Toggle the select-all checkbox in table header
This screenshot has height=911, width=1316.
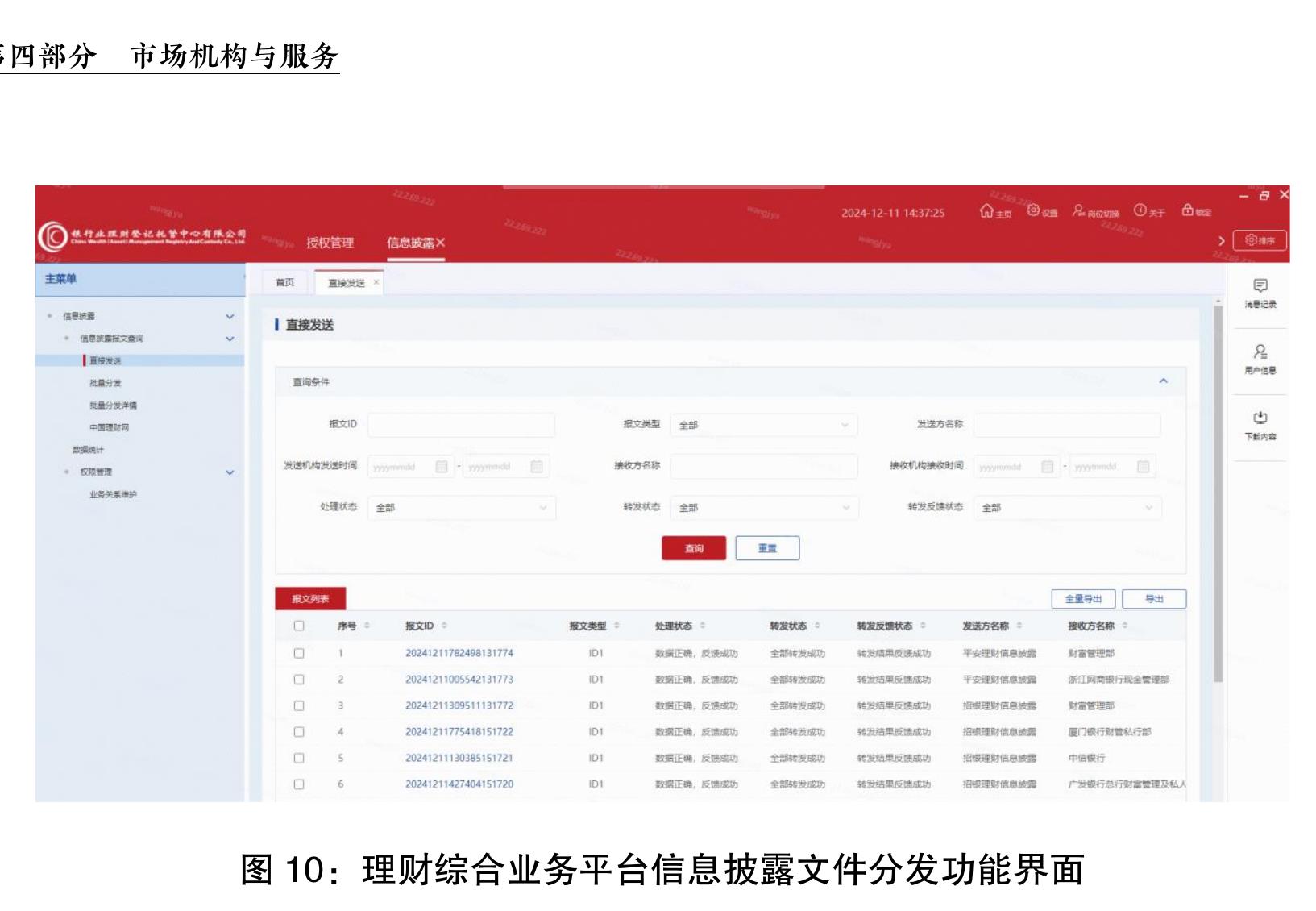click(x=299, y=626)
